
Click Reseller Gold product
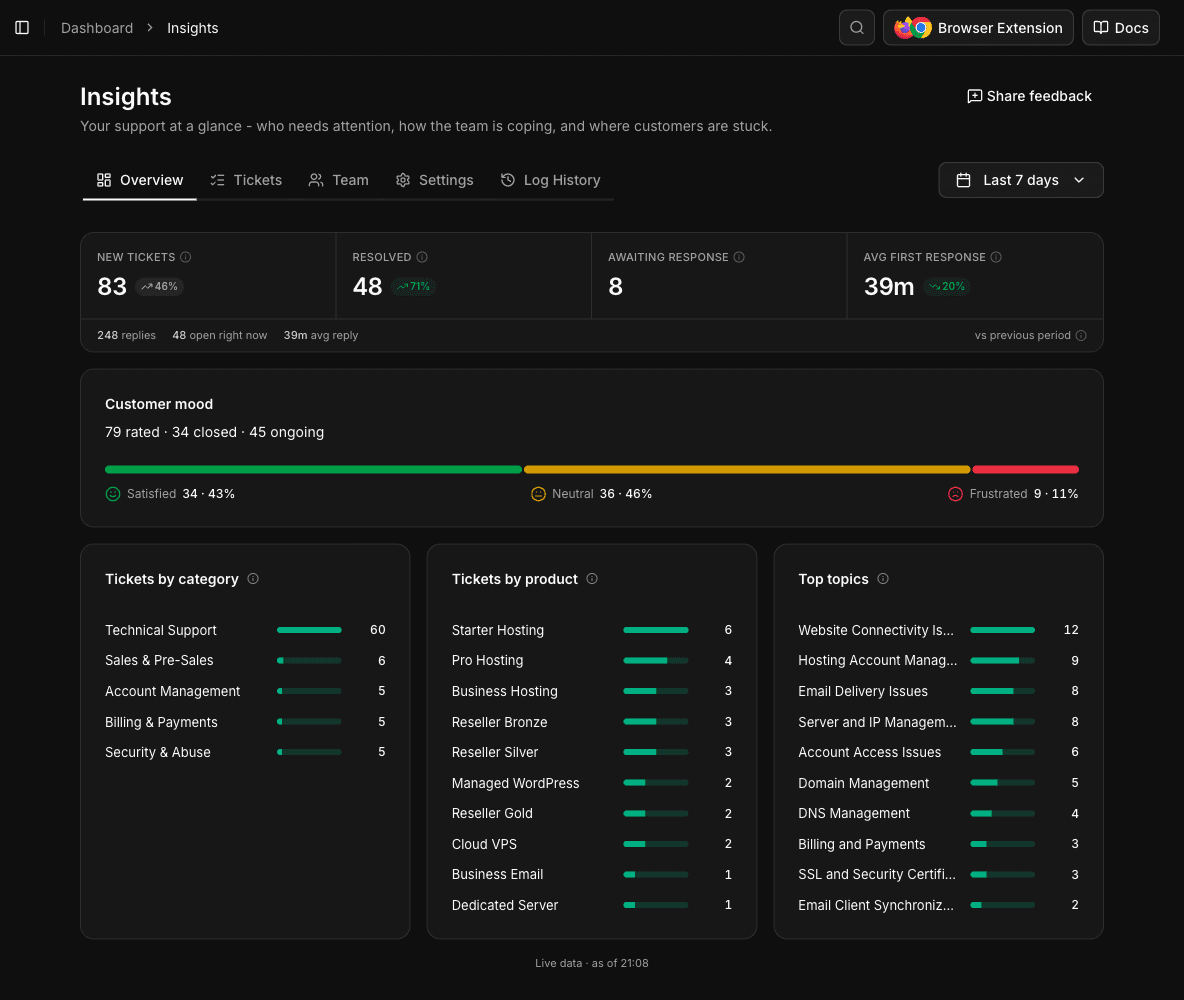[591, 813]
